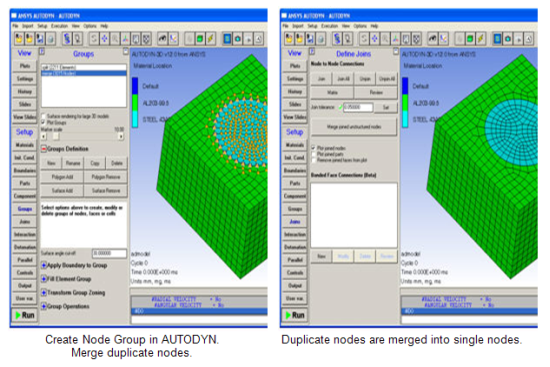Expand the Apply Boundary to Group section
The width and height of the screenshot is (550, 367).
click(x=44, y=265)
